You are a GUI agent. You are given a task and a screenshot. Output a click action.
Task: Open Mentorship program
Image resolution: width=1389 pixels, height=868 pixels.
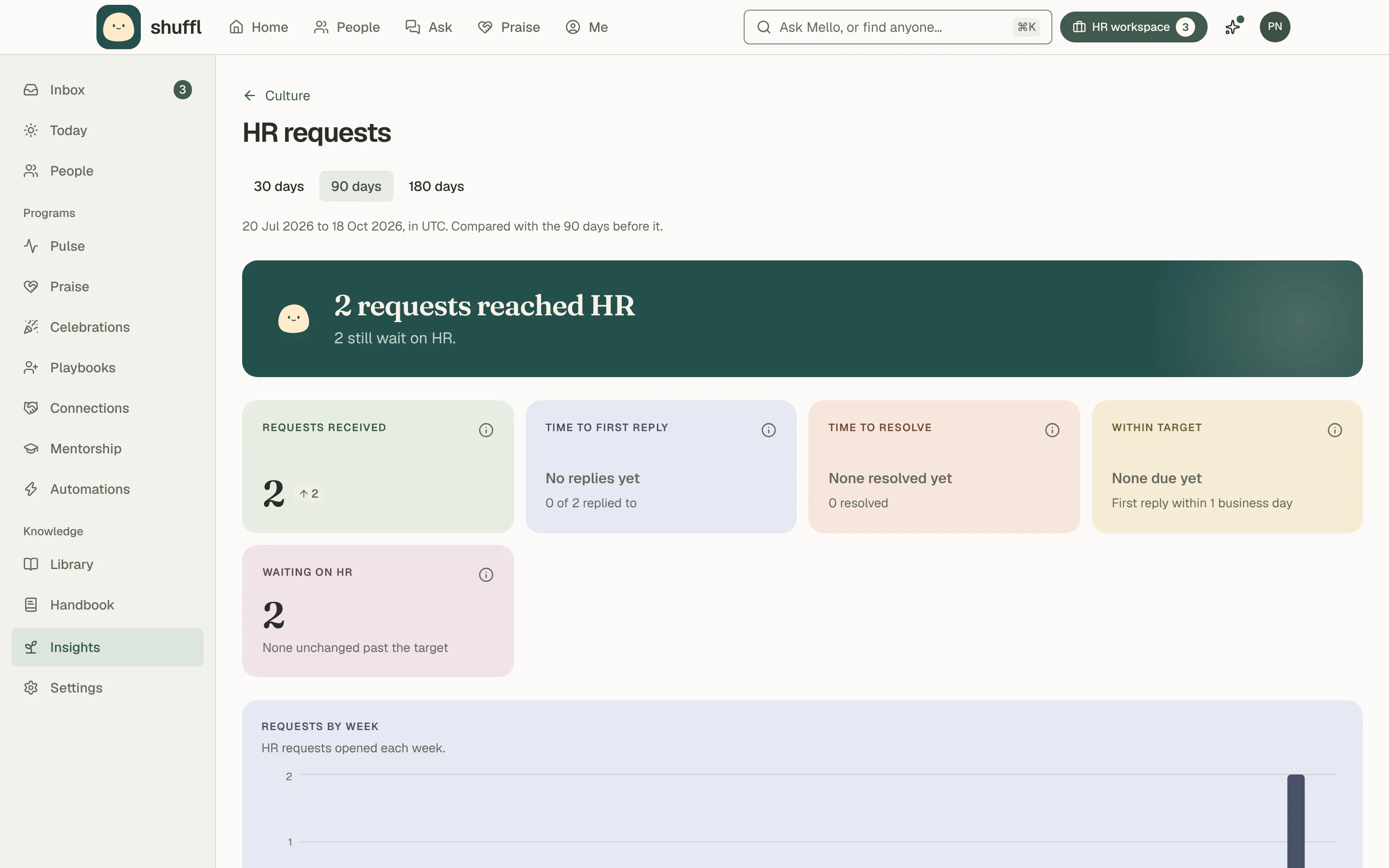click(108, 448)
